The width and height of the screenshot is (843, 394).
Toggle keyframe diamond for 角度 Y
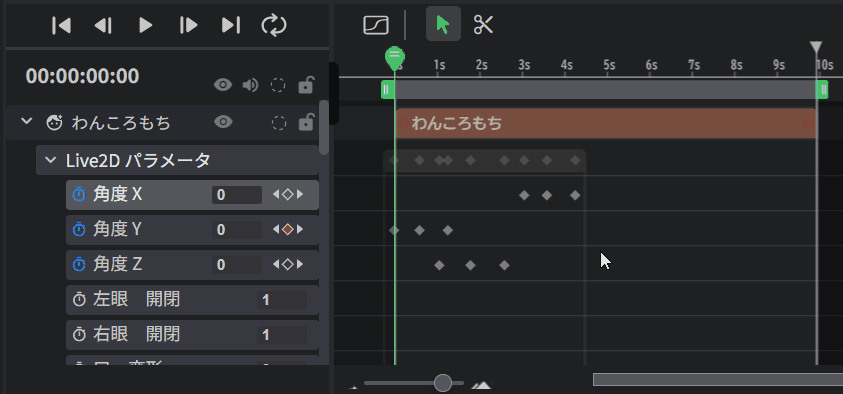point(288,230)
